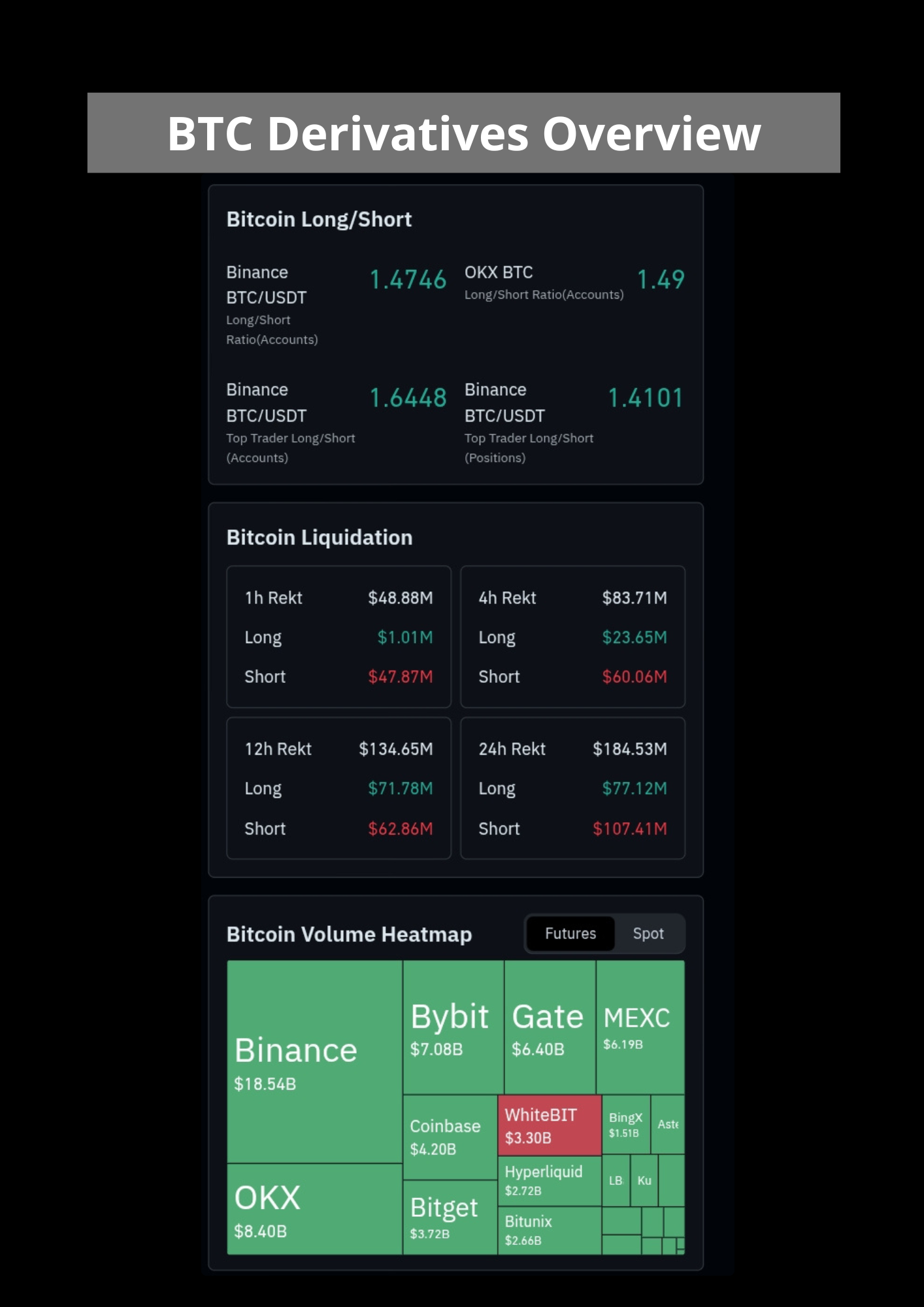Select the Bybit $7.08B heatmap tile

tap(454, 1027)
